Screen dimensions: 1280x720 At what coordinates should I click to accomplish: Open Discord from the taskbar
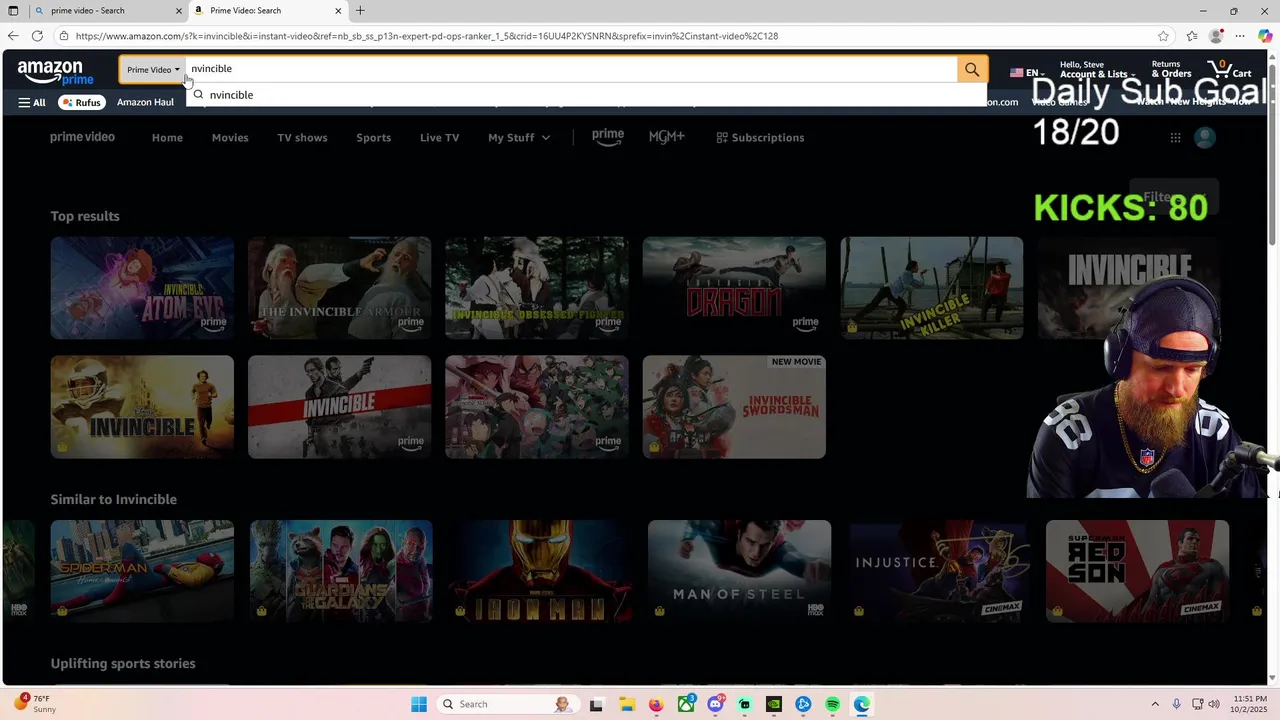(715, 704)
